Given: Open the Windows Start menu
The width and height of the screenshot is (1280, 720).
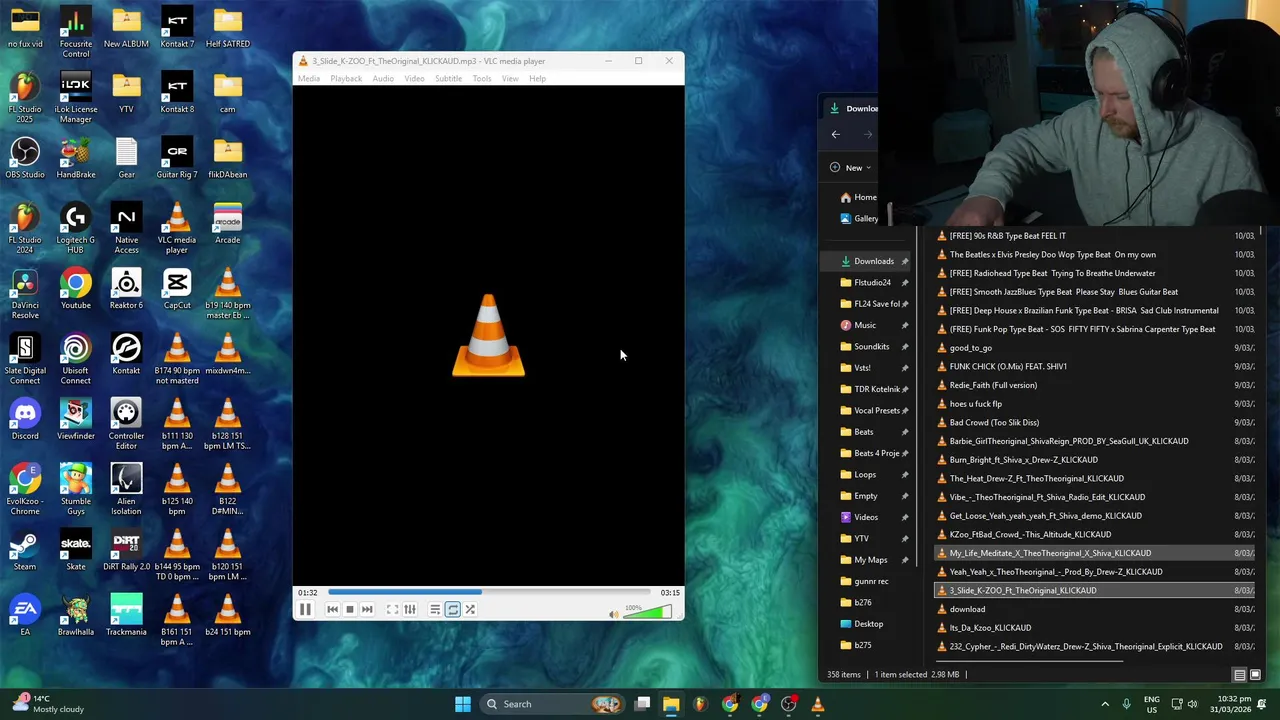Looking at the screenshot, I should 462,704.
